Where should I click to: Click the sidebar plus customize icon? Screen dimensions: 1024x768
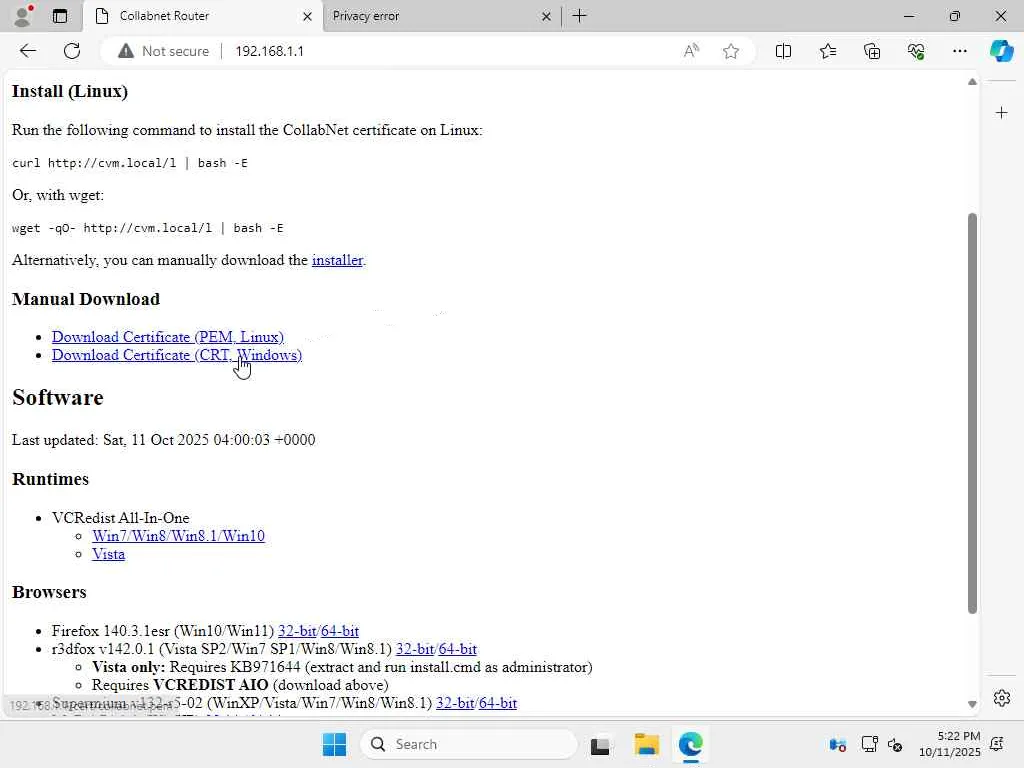point(1001,113)
